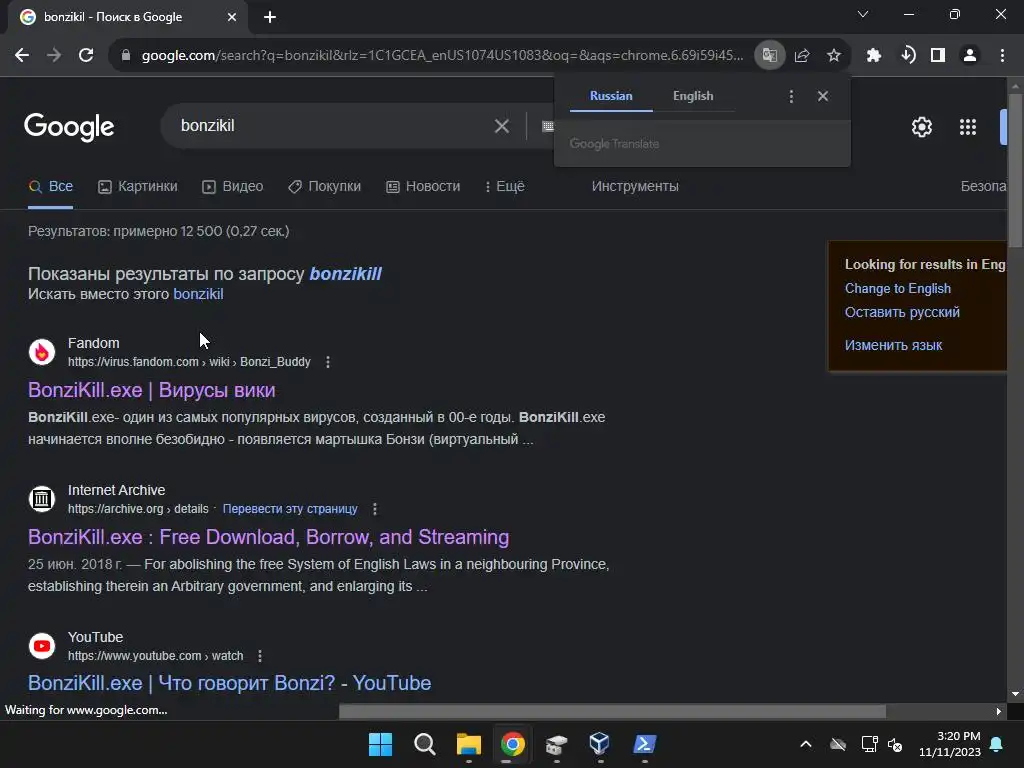Open the Chrome three-dot menu
This screenshot has width=1024, height=768.
click(x=1002, y=56)
